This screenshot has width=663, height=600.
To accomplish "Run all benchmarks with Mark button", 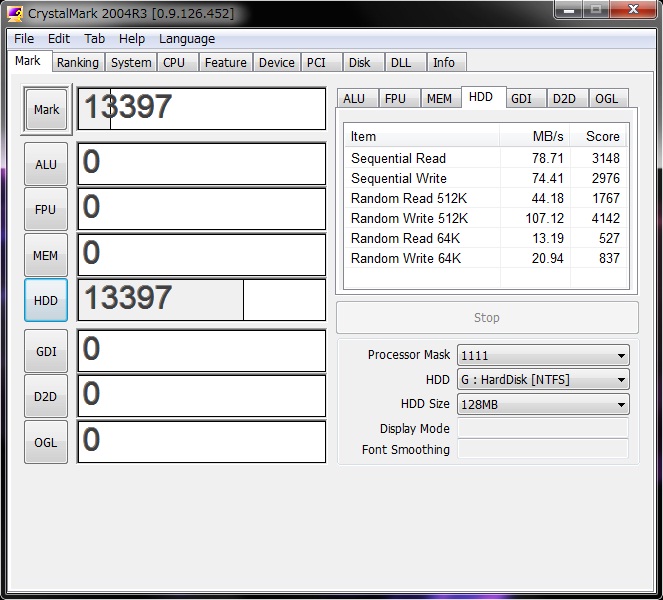I will tap(46, 110).
